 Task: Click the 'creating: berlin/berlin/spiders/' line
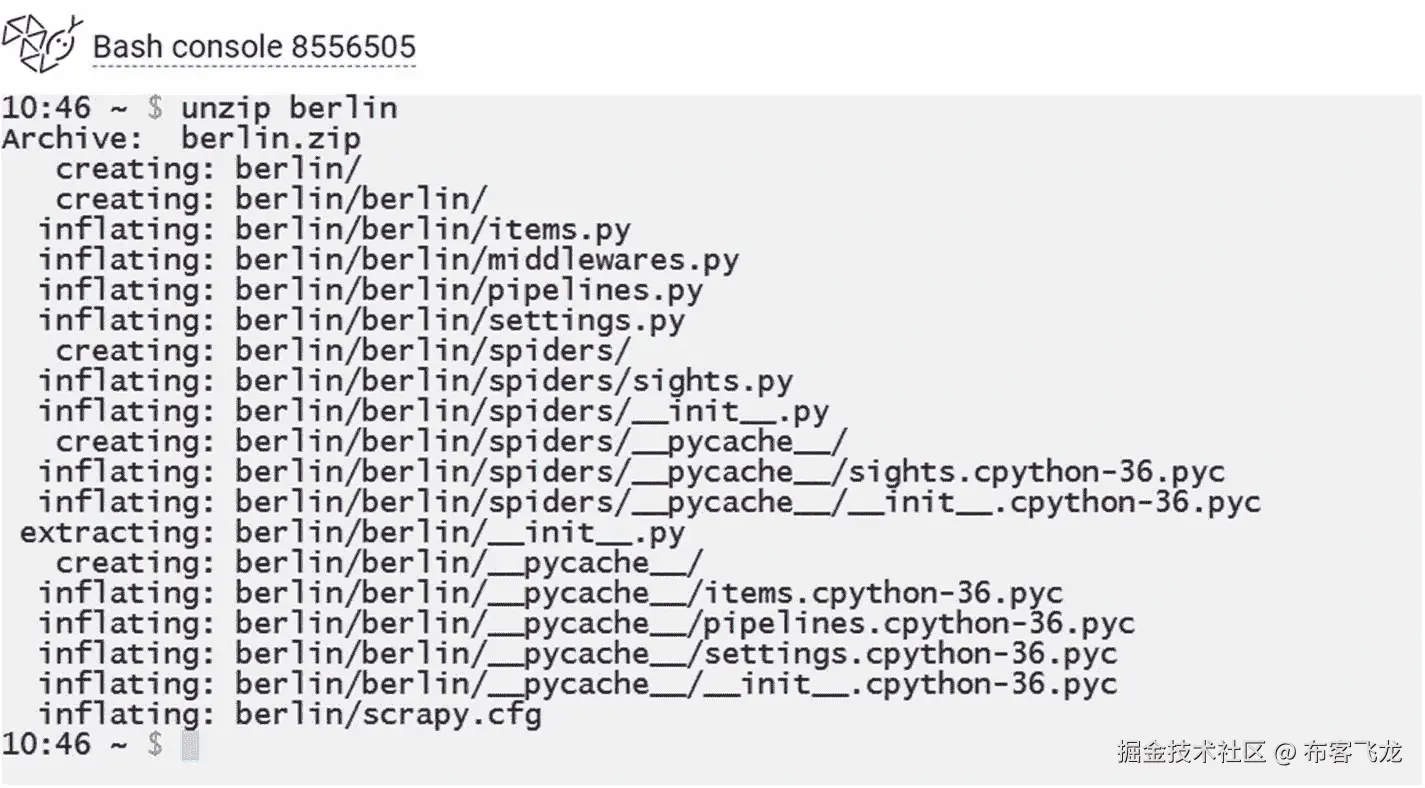(x=343, y=351)
